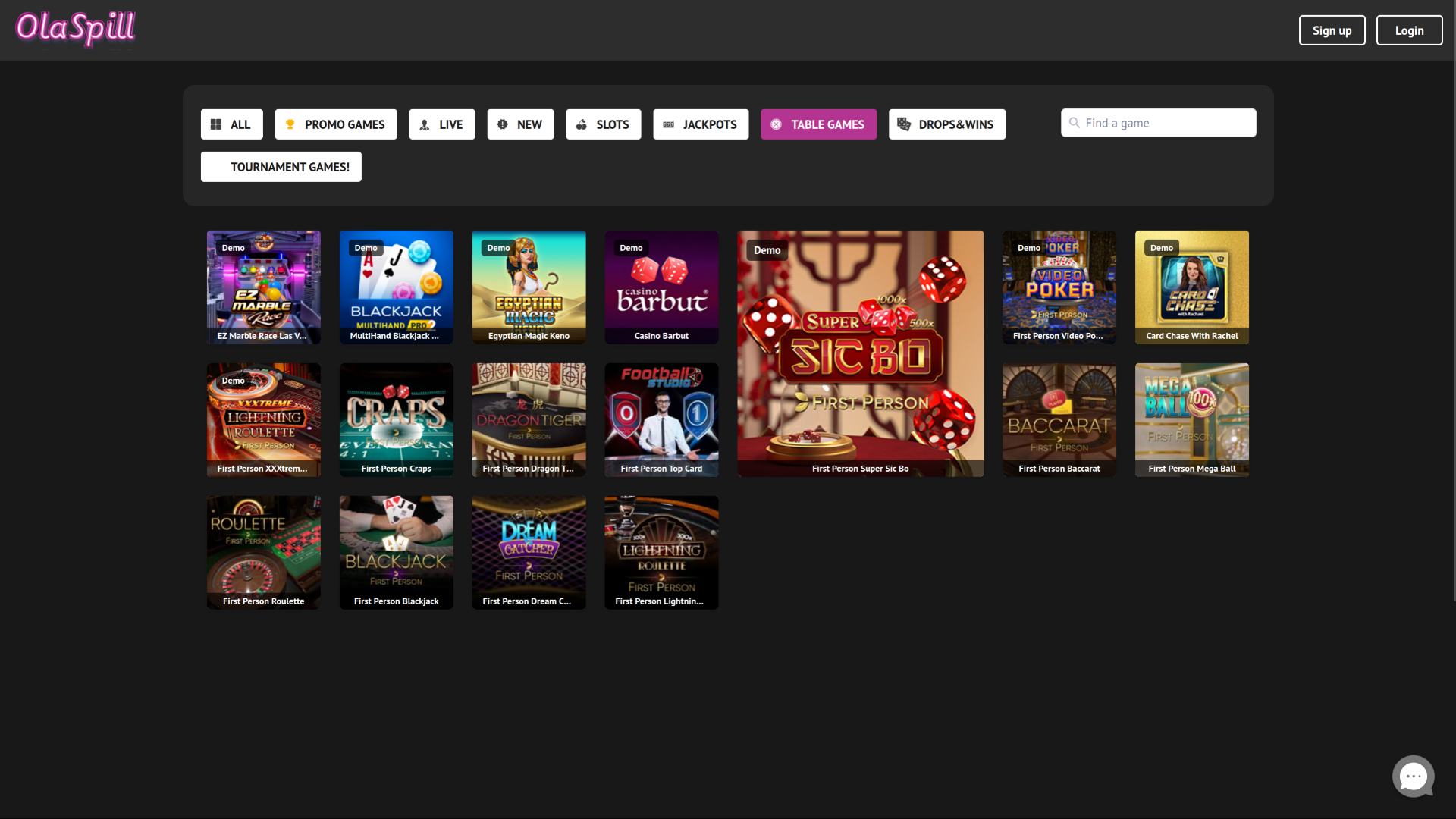Image resolution: width=1456 pixels, height=819 pixels.
Task: Disable the TABLE GAMES filter
Action: 818,124
